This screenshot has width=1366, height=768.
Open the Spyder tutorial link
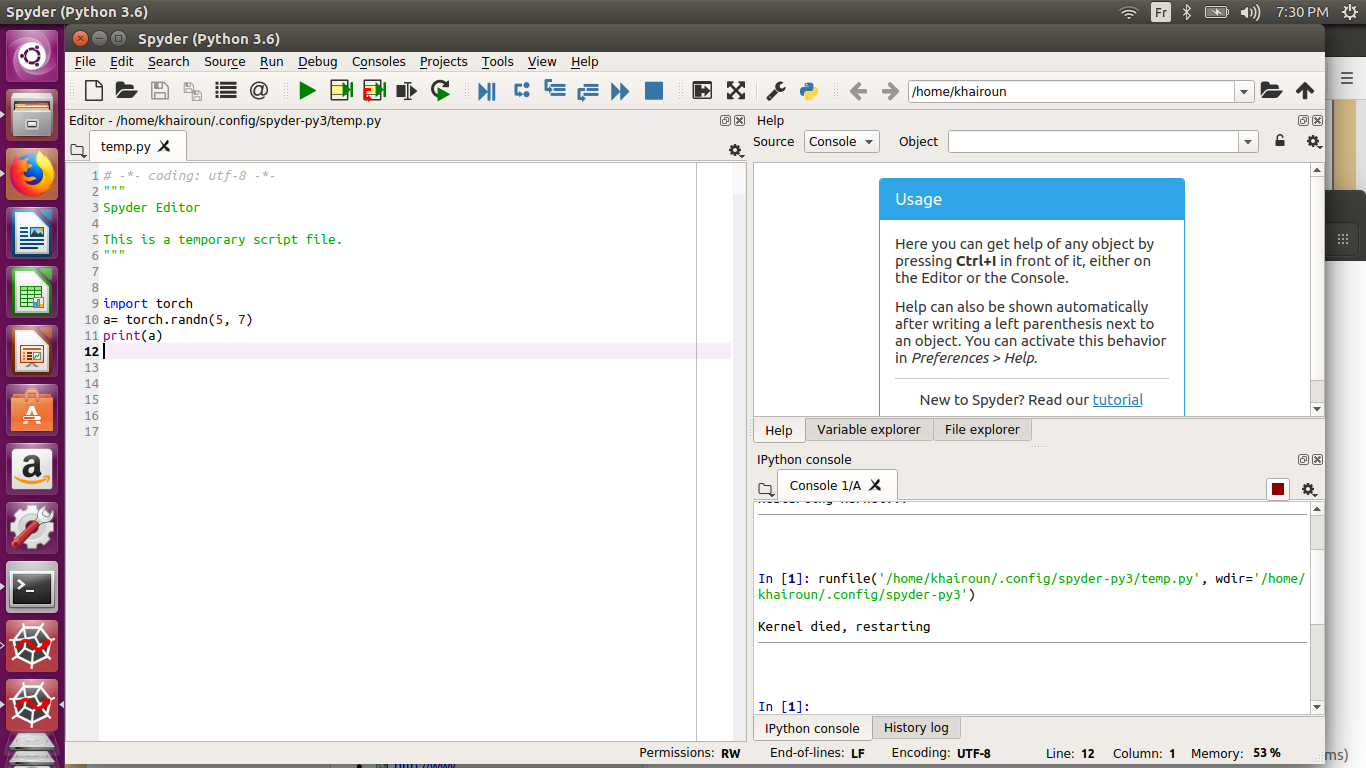coord(1117,400)
